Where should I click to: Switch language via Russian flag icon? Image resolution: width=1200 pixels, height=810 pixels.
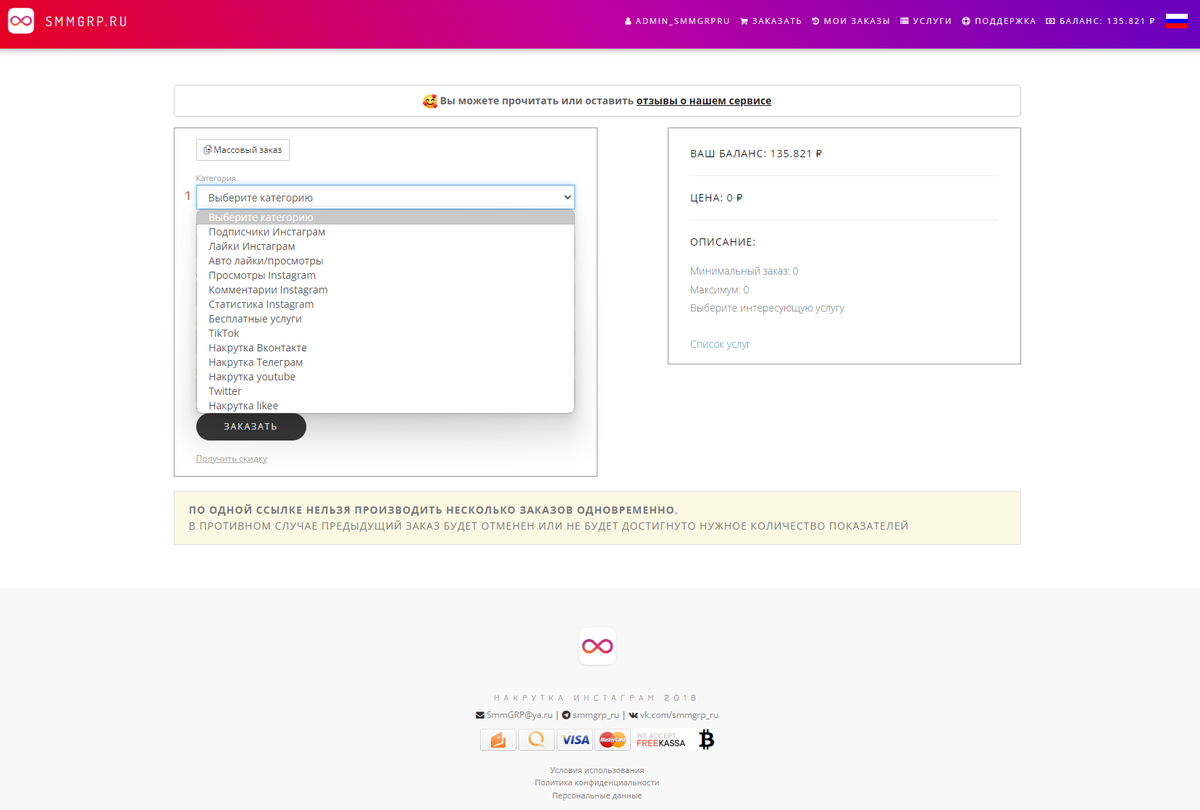point(1176,21)
